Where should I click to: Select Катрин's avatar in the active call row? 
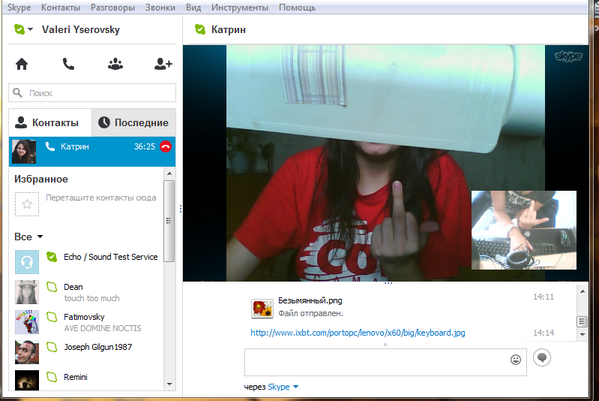tap(24, 152)
